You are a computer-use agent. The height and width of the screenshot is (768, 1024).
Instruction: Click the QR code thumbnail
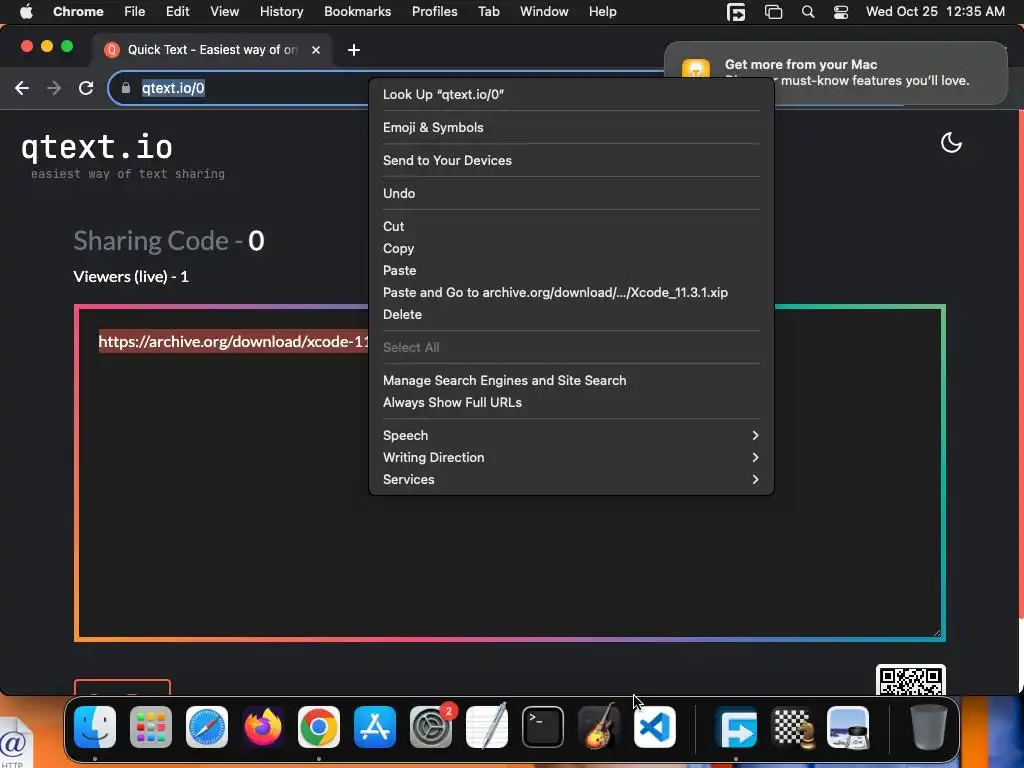coord(910,680)
